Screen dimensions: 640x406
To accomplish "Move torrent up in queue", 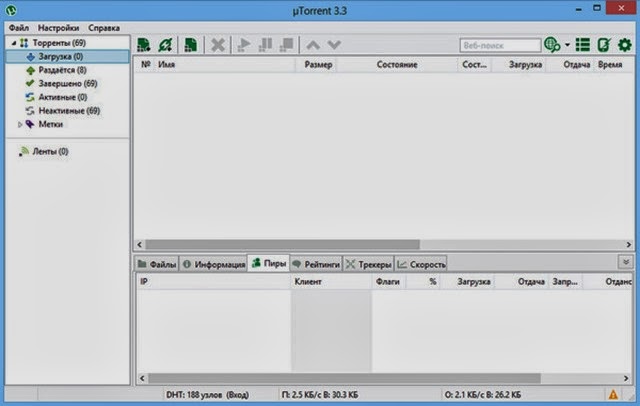I will pos(313,45).
